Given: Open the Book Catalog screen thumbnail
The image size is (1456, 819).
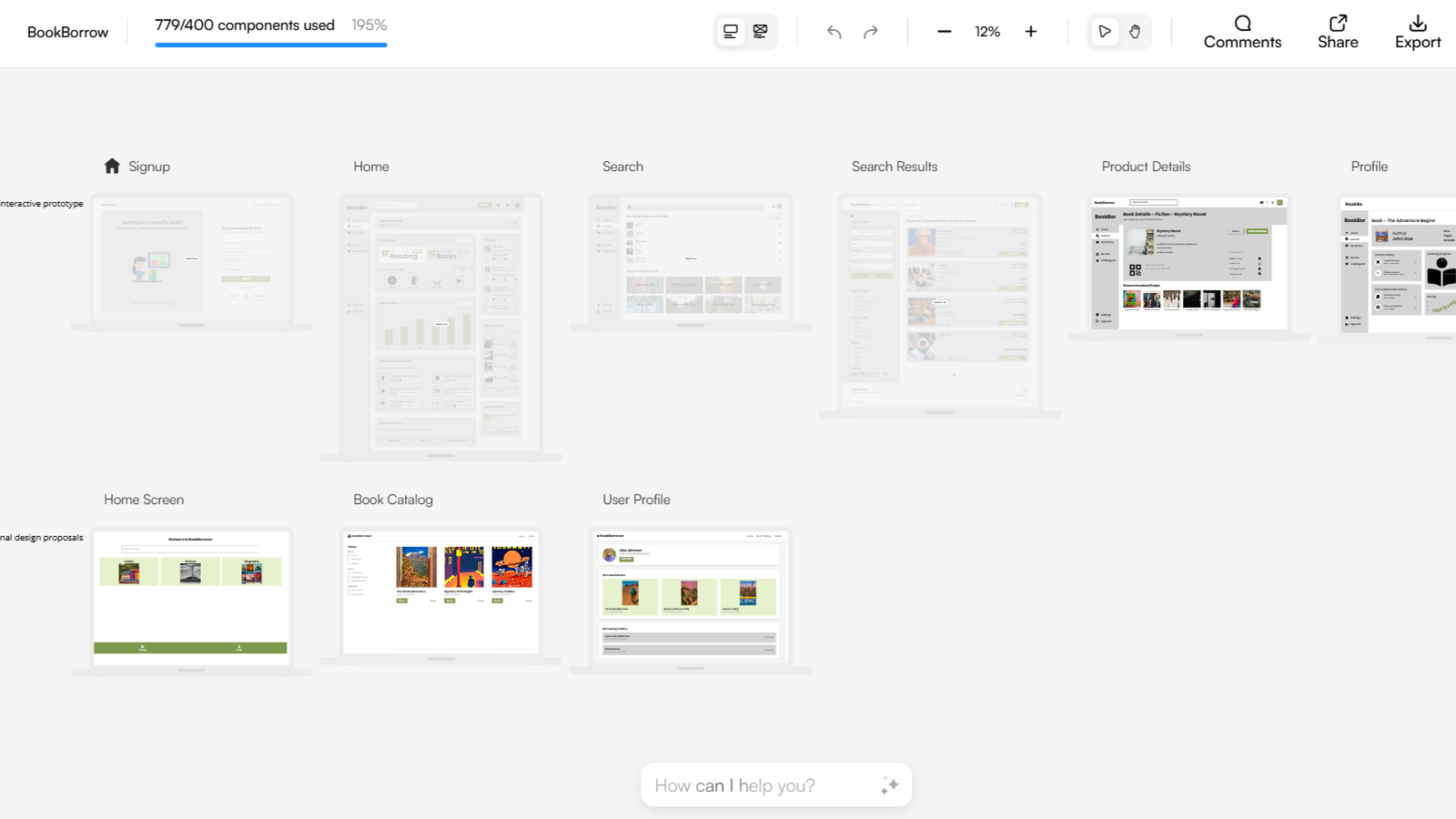Looking at the screenshot, I should 440,596.
